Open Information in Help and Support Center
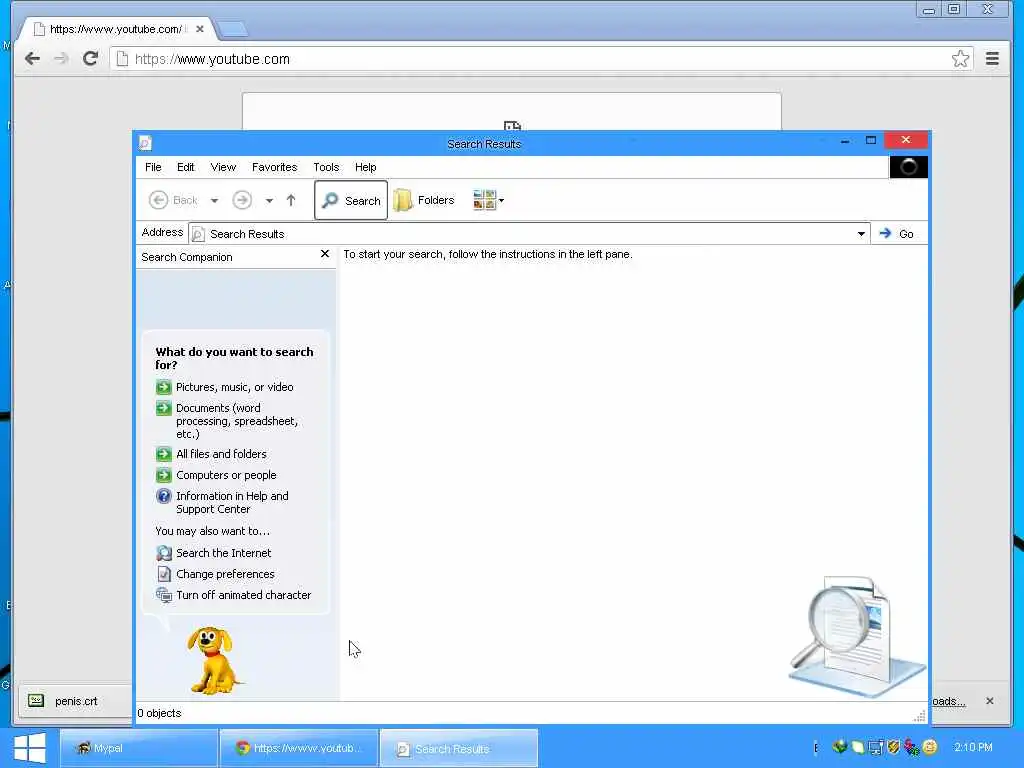The width and height of the screenshot is (1024, 768). [232, 503]
